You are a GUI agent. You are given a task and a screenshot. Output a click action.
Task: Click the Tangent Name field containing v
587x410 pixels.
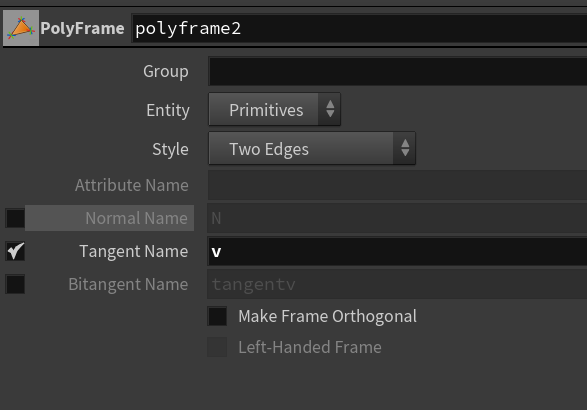(398, 251)
